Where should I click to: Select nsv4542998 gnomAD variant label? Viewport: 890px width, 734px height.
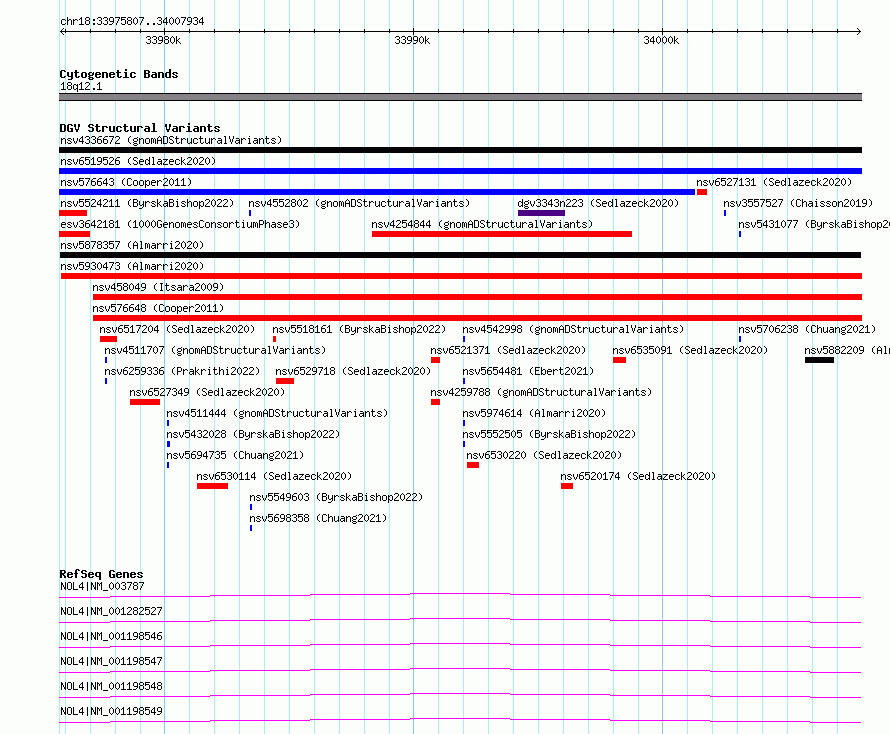pos(573,329)
